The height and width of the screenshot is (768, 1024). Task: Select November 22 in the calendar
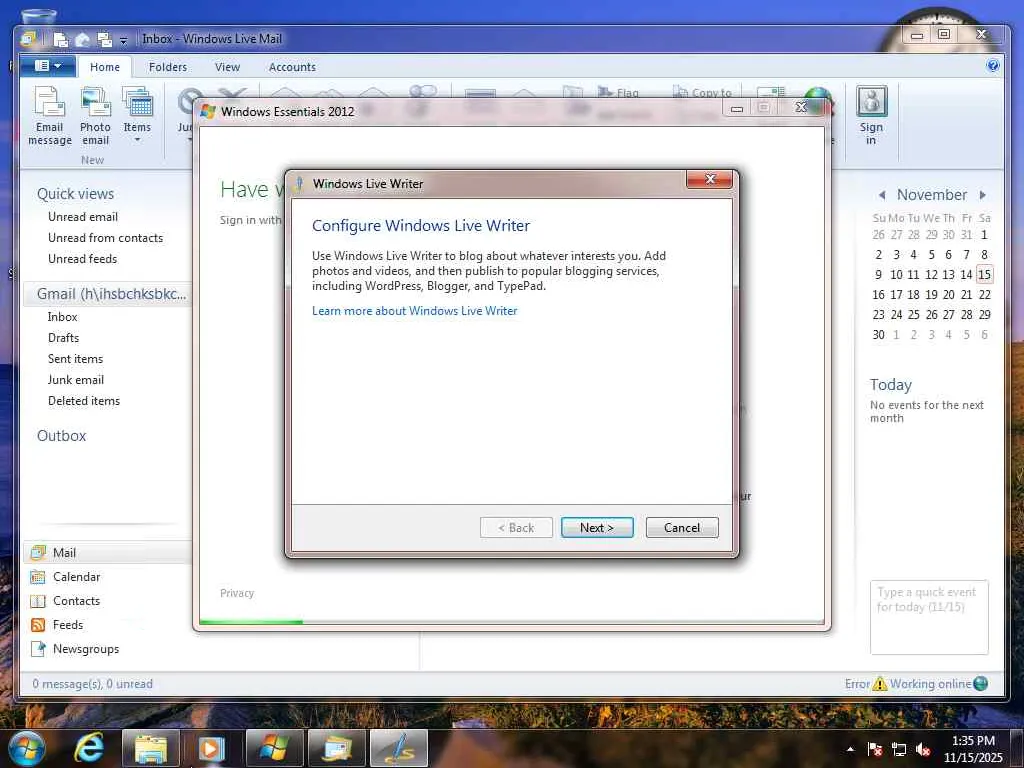click(984, 295)
